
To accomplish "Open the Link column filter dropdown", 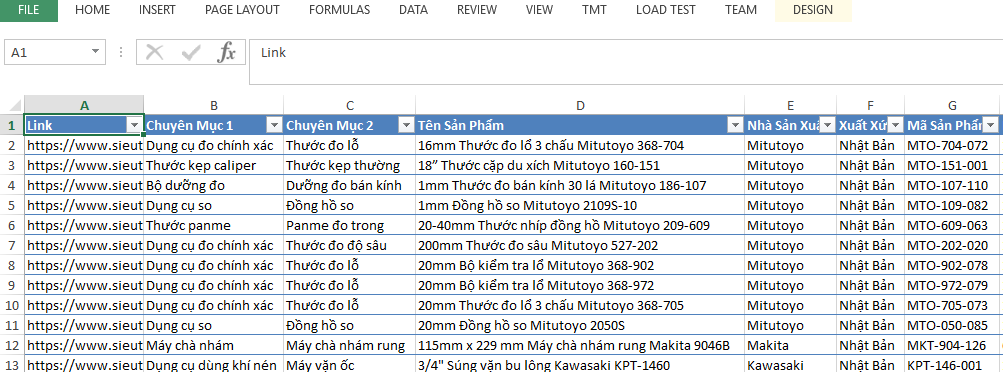I will (x=134, y=126).
